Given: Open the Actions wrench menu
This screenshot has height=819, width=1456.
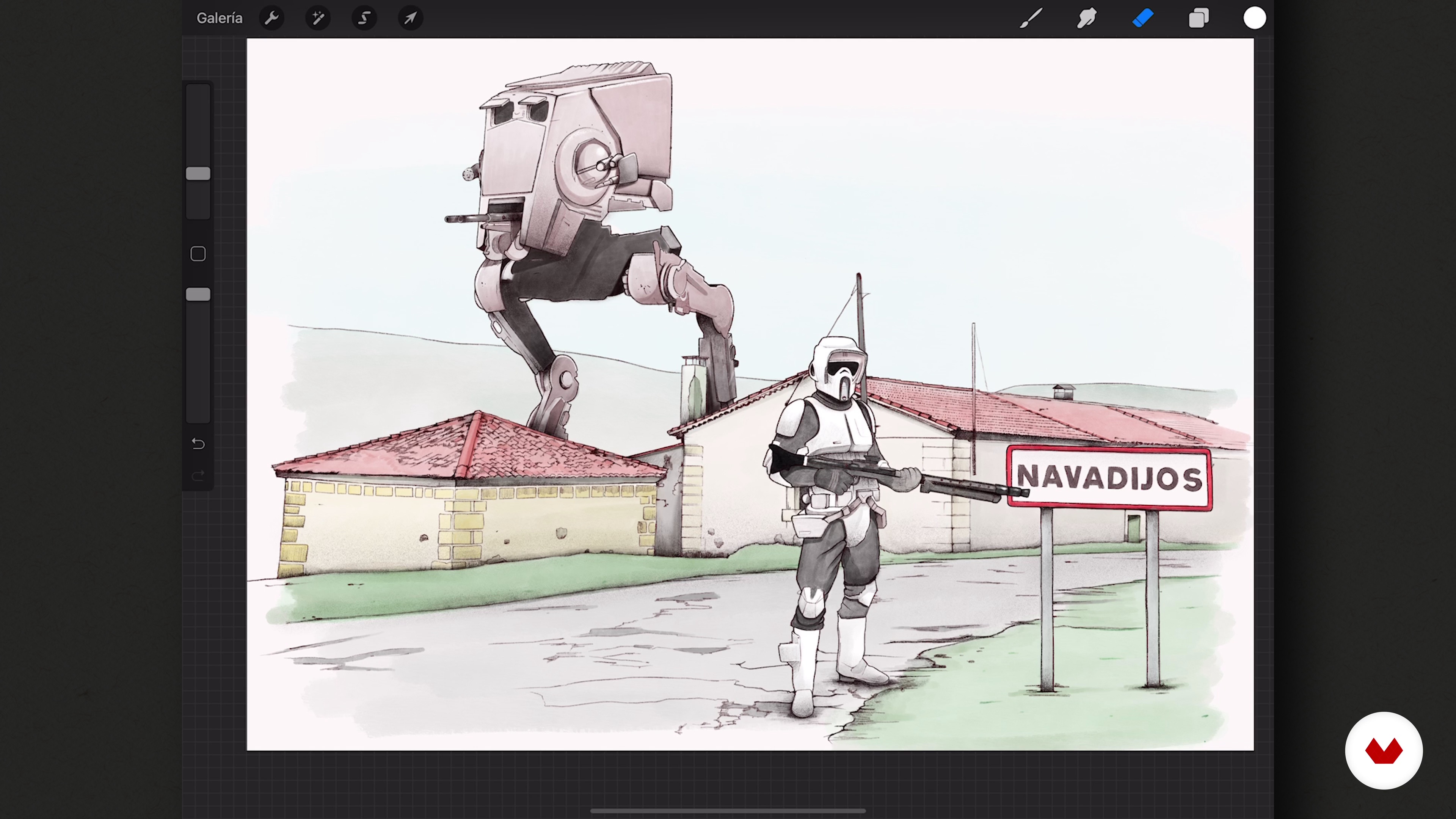Looking at the screenshot, I should (272, 18).
